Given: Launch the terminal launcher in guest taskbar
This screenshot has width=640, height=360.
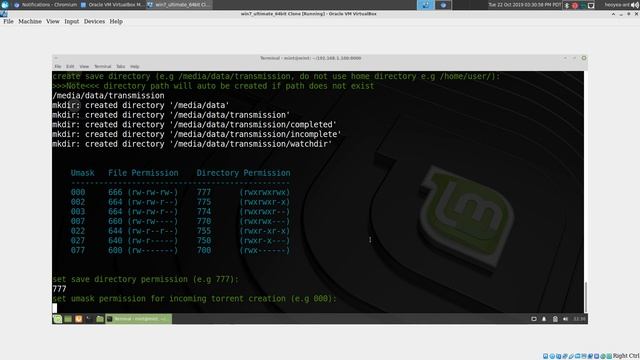Looking at the screenshot, I should click(x=89, y=319).
